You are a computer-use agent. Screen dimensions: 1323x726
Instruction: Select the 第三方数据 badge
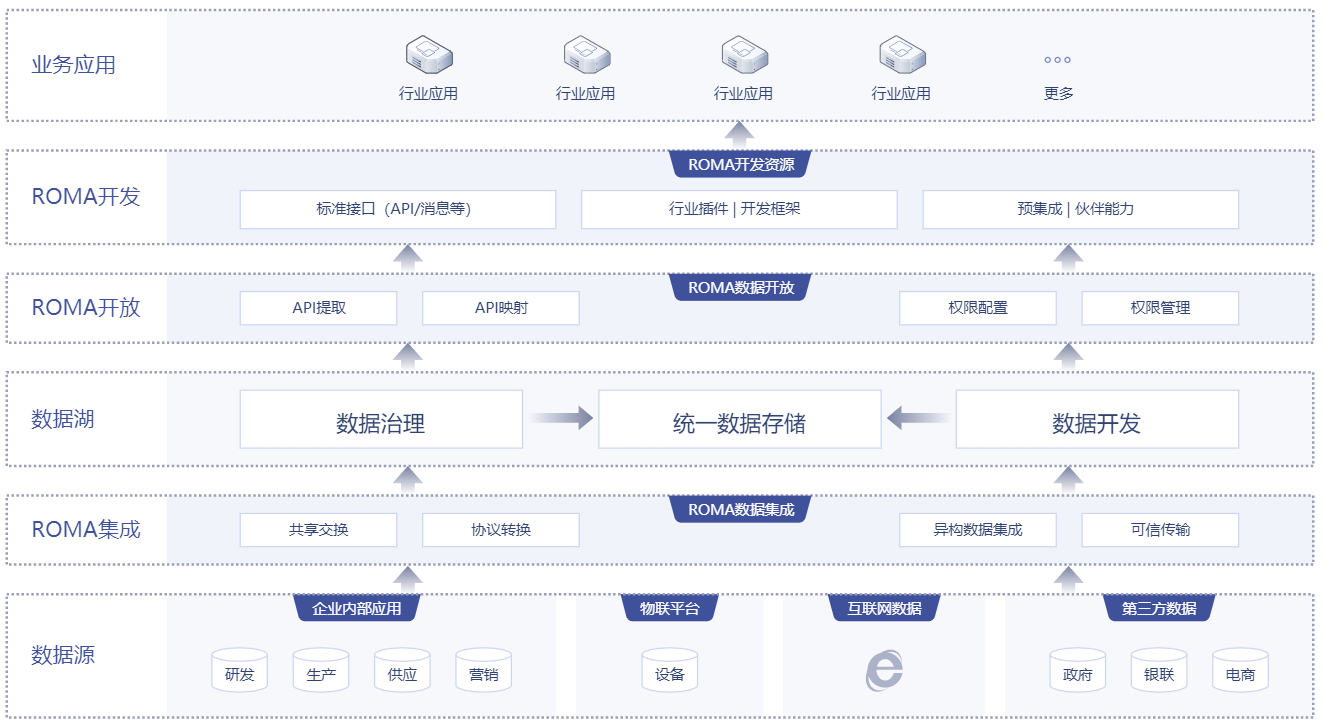[x=1159, y=608]
